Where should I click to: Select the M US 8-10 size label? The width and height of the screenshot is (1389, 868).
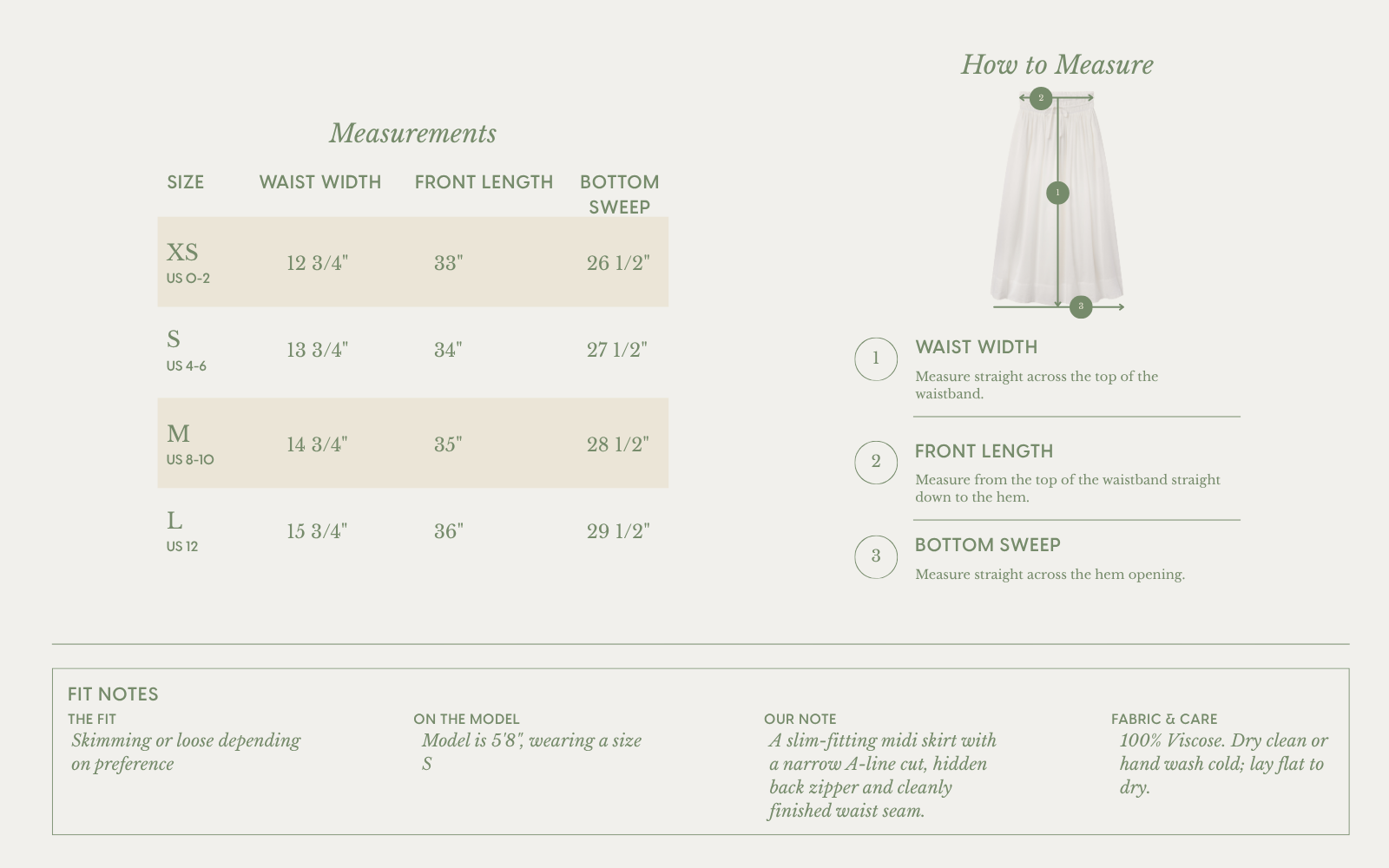pyautogui.click(x=189, y=444)
